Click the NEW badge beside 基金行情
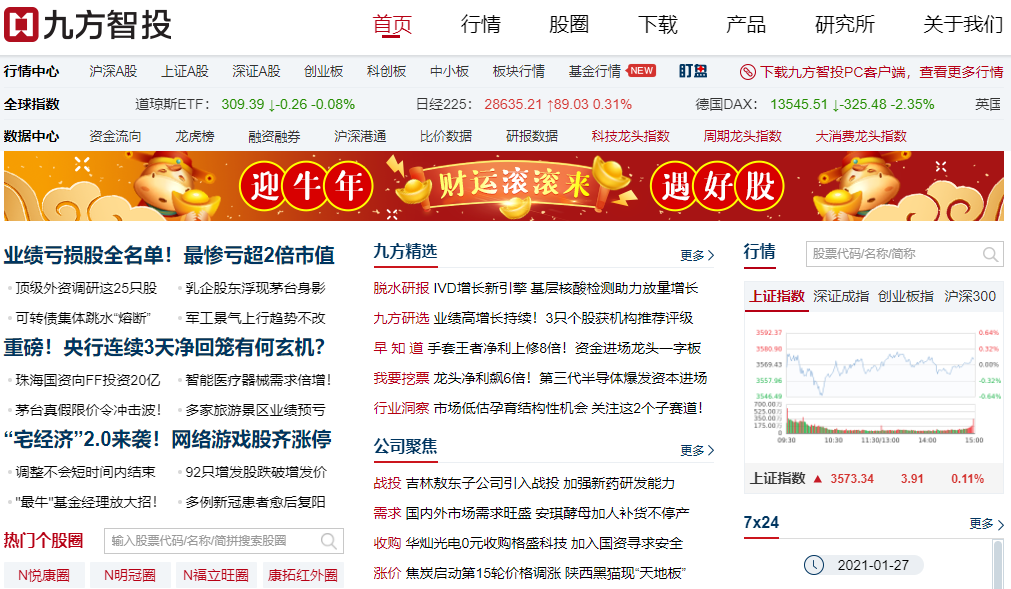This screenshot has width=1011, height=589. tap(642, 71)
